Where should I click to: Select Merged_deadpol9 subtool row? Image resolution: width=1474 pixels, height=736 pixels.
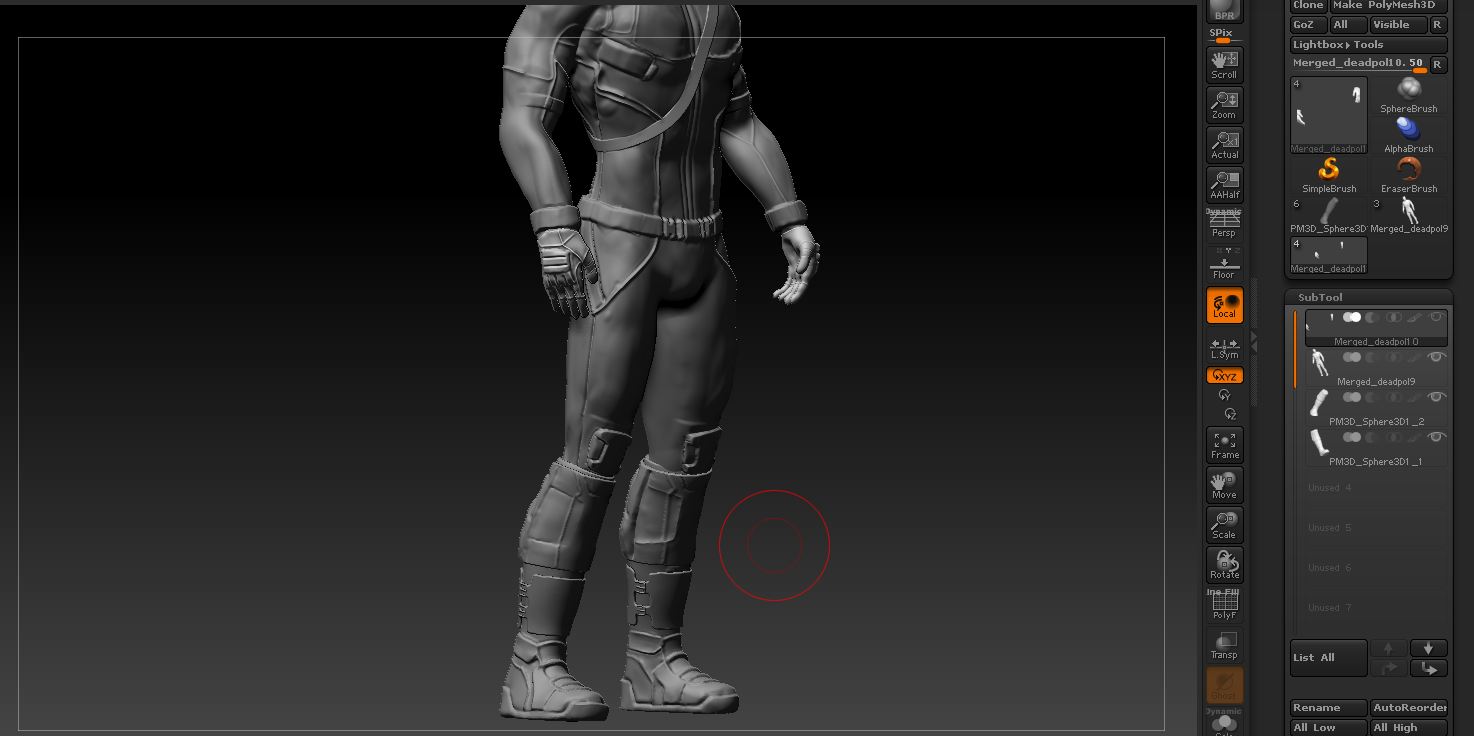click(1376, 368)
